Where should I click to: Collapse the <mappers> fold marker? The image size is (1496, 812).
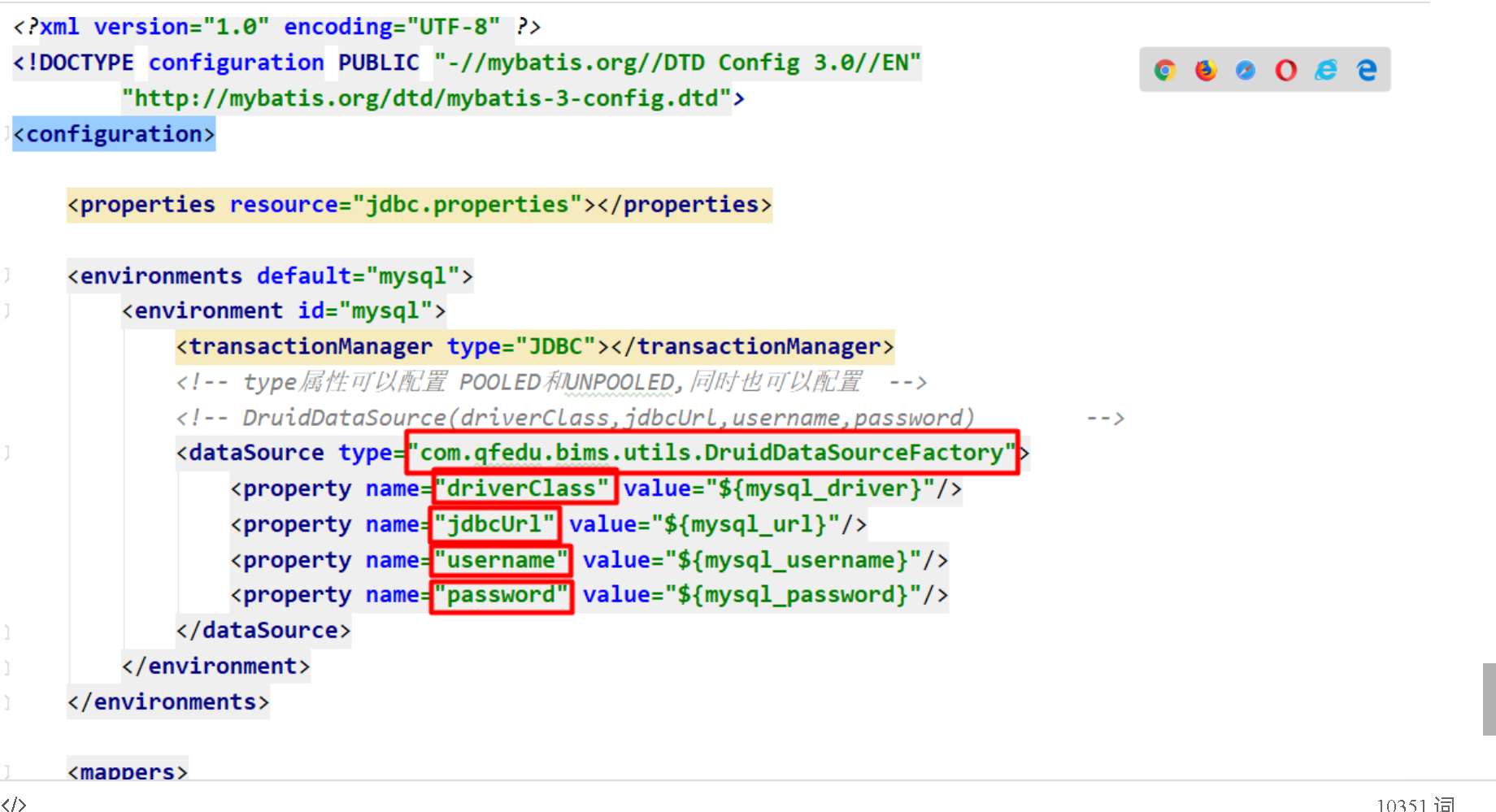coord(7,771)
